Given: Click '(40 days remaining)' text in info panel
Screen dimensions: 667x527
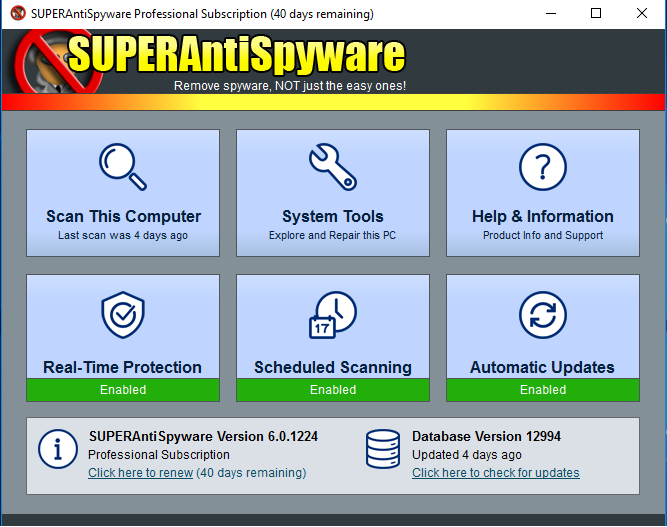Looking at the screenshot, I should tap(251, 473).
